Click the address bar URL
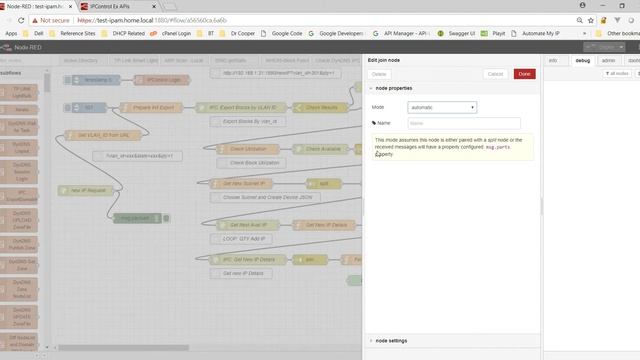Image resolution: width=640 pixels, height=360 pixels. [152, 20]
